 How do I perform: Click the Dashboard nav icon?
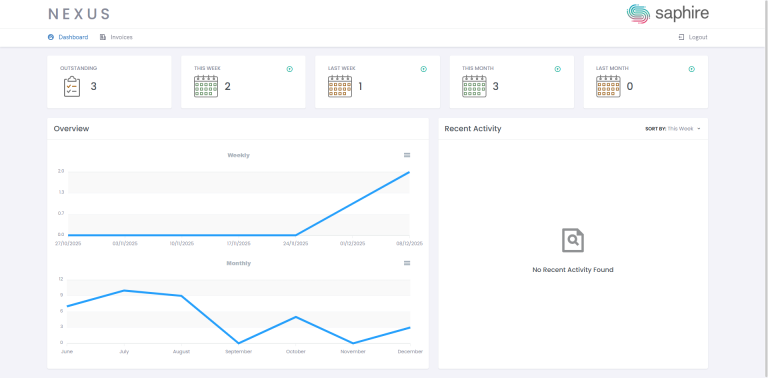click(x=51, y=37)
